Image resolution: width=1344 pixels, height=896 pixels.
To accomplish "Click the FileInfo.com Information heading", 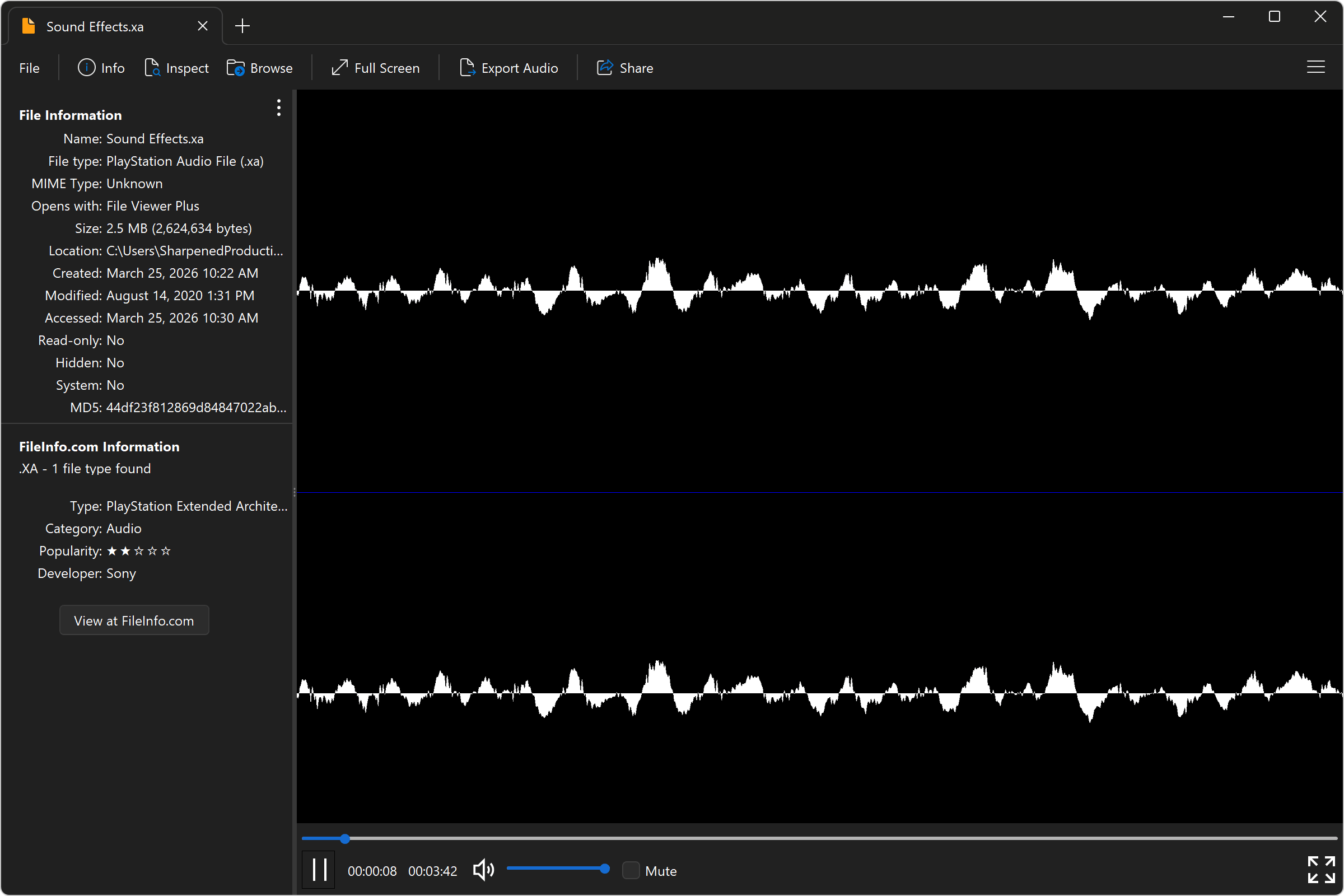I will point(100,446).
